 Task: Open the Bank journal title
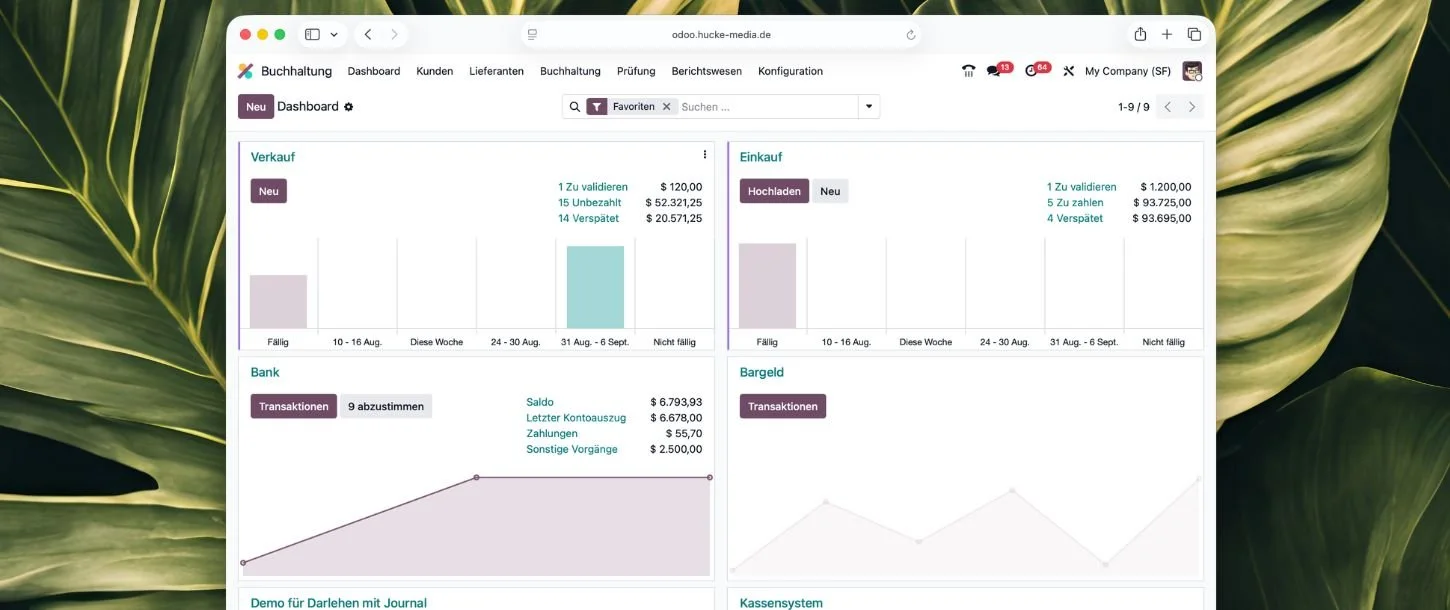(x=265, y=372)
